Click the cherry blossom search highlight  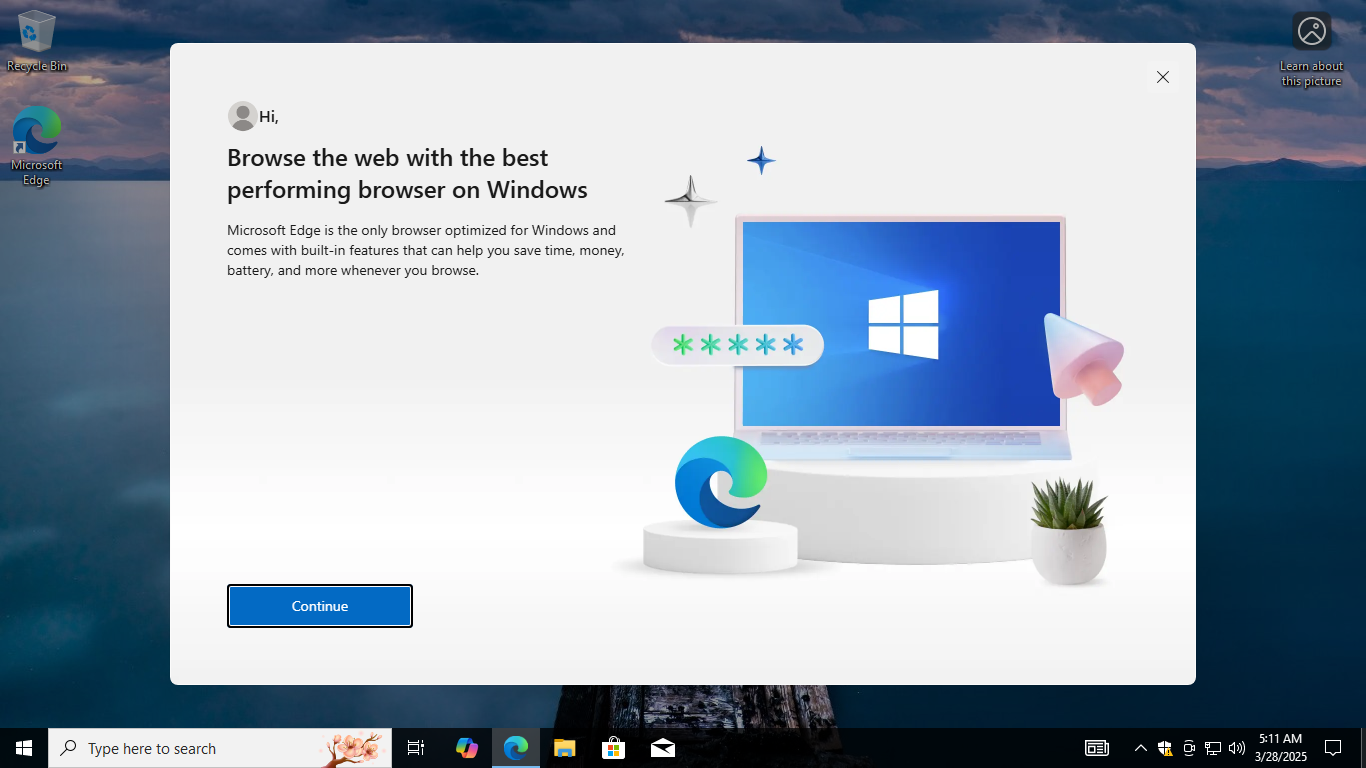(x=353, y=747)
